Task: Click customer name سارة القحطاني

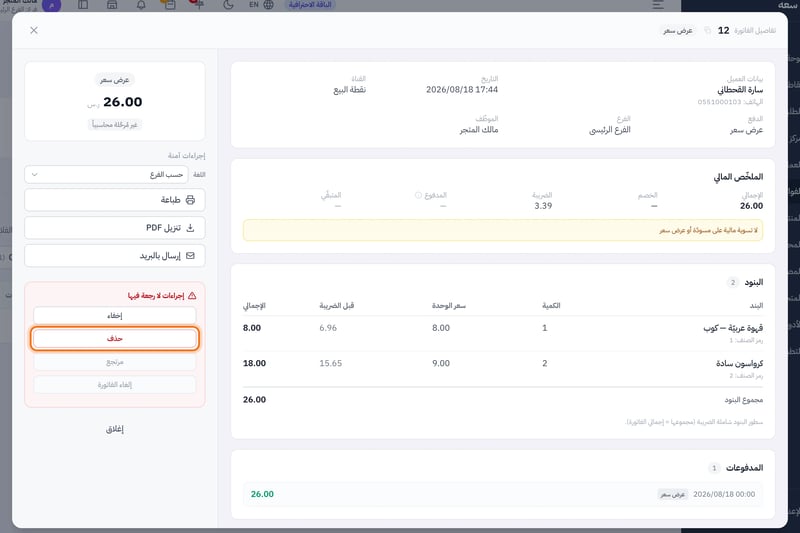Action: coord(740,90)
